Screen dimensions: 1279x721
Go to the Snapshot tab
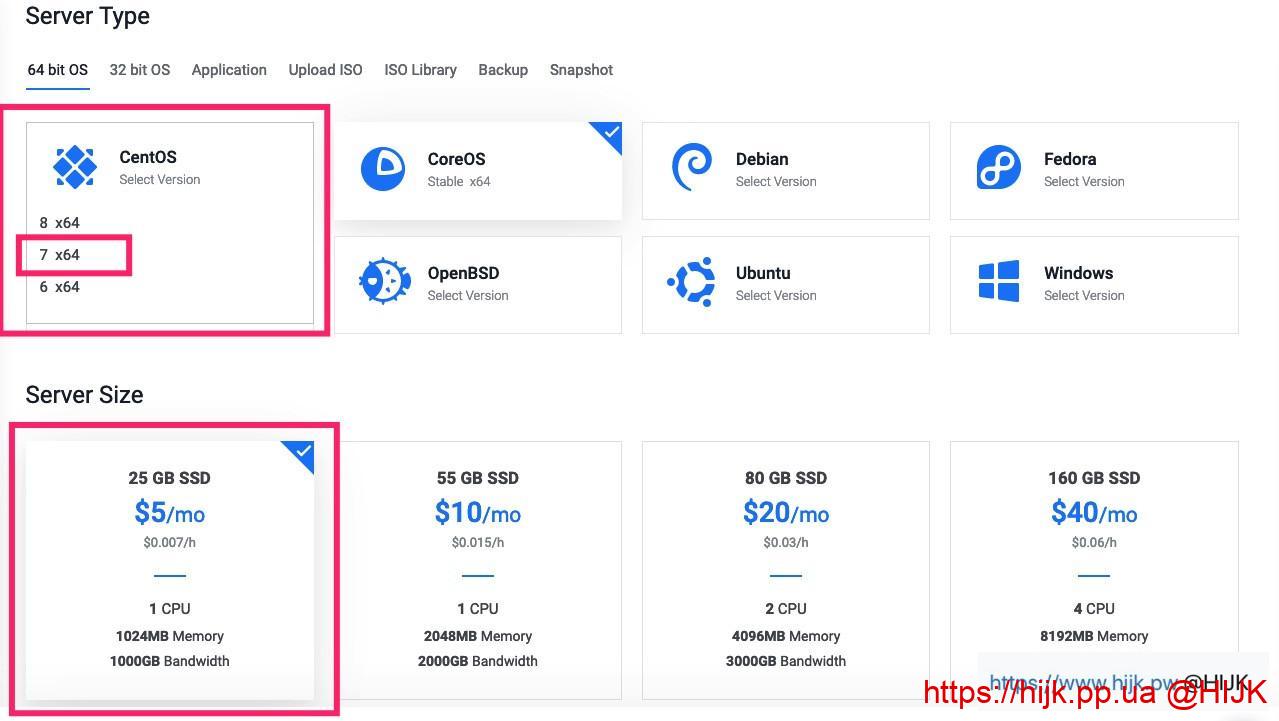[581, 70]
